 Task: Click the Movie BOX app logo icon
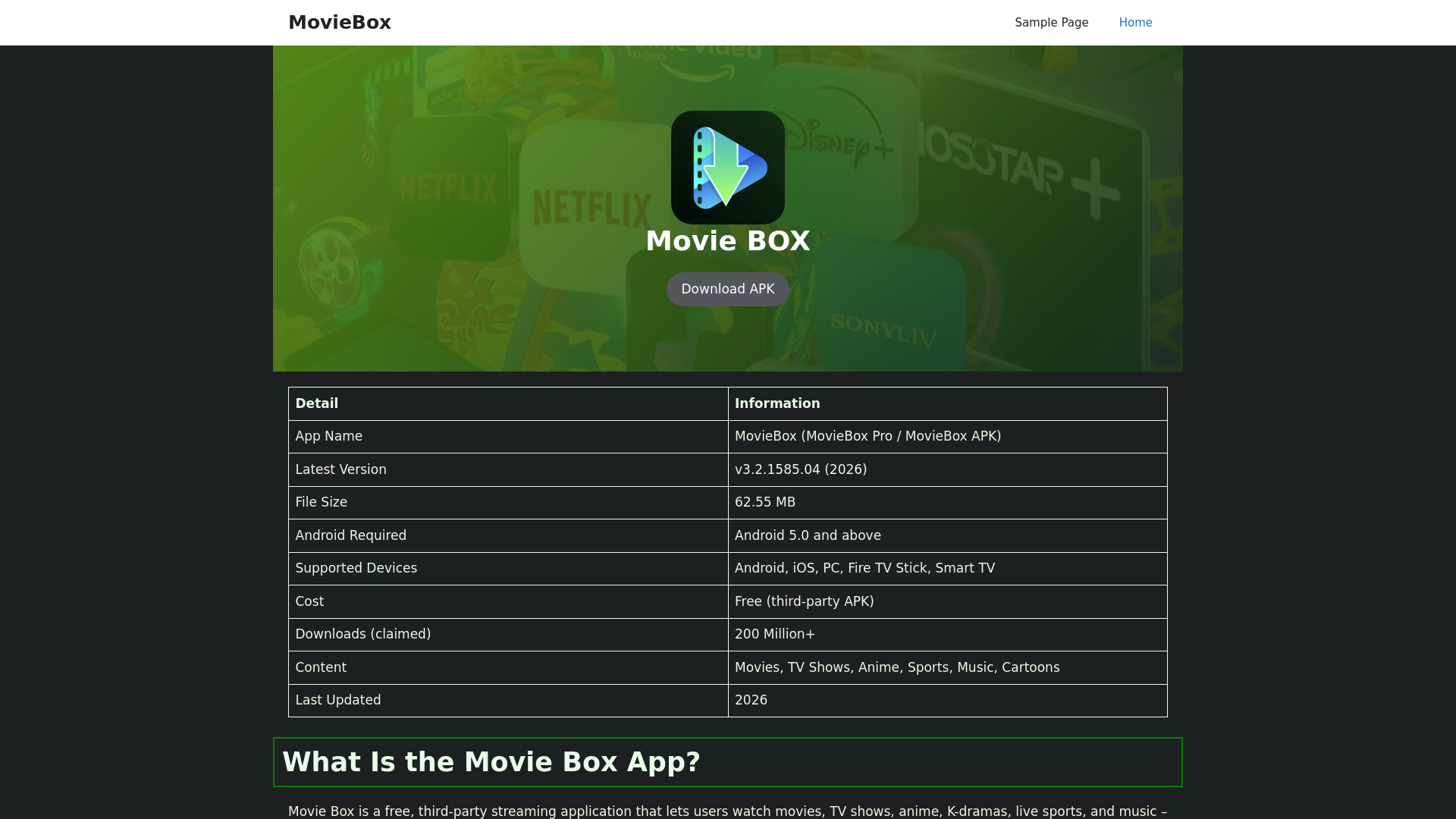(x=728, y=168)
